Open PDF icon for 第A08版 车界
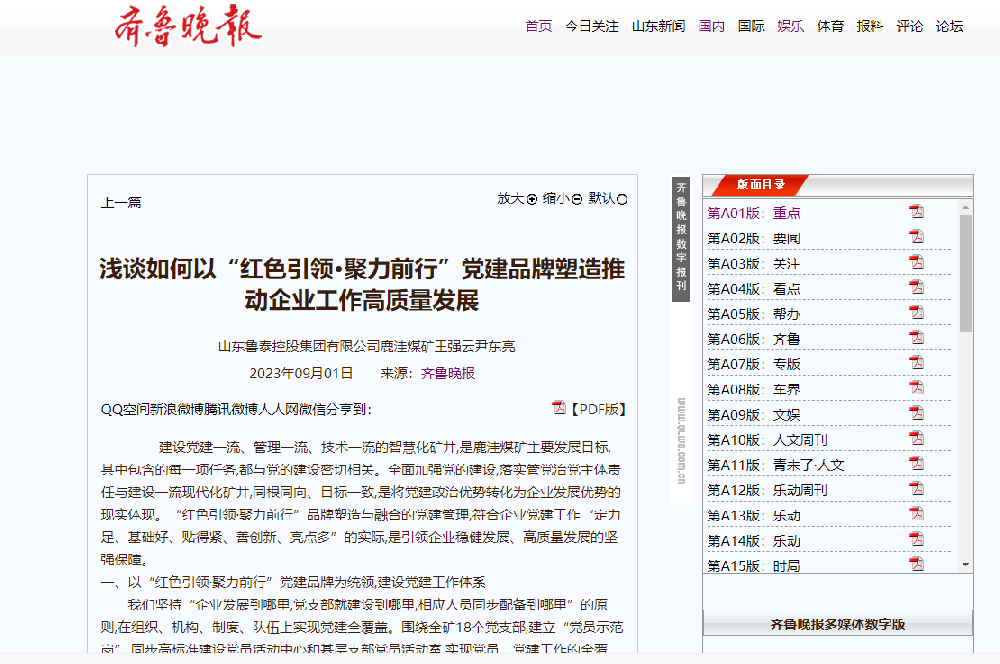 pos(916,388)
